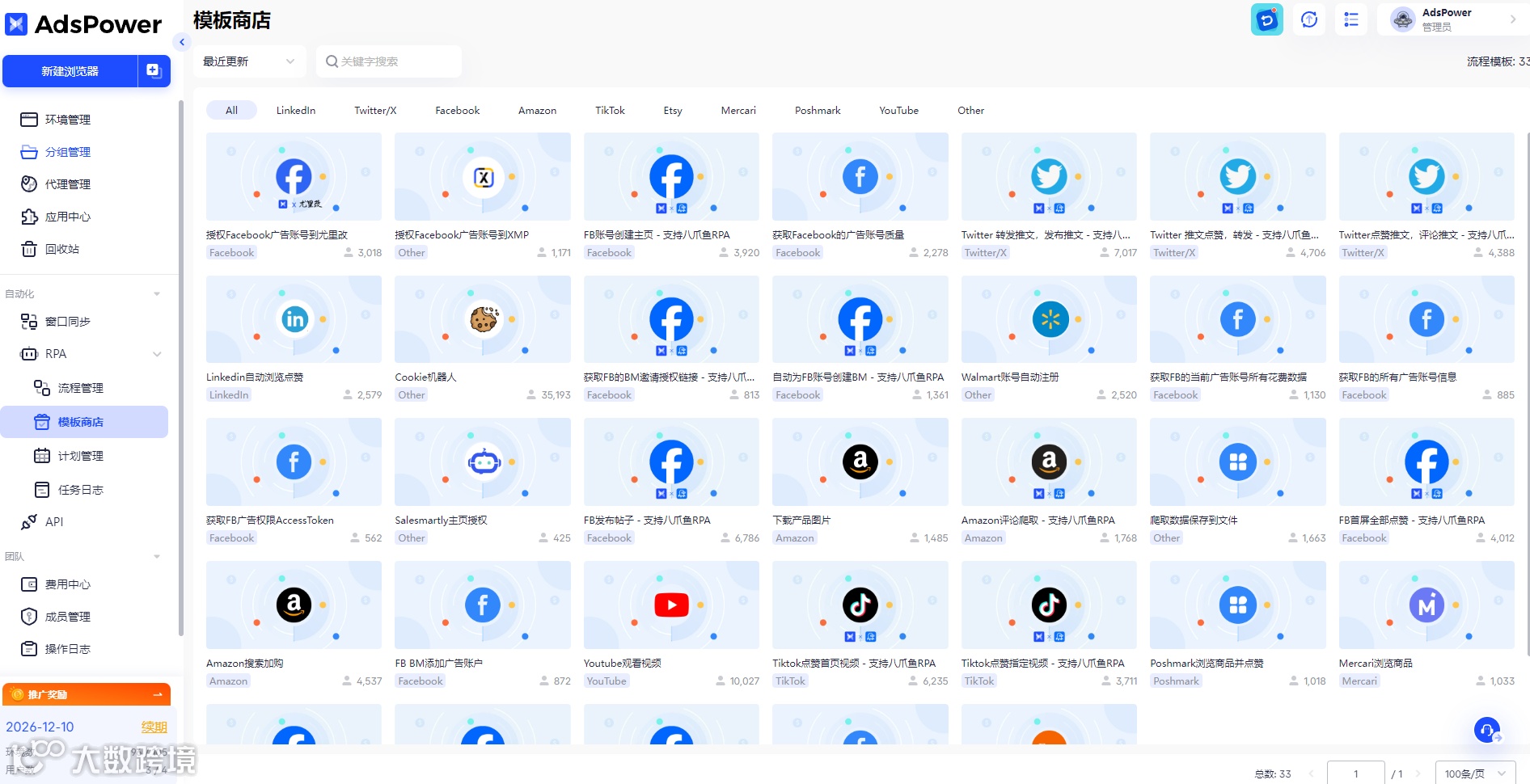Open 流程管理 under RPA
This screenshot has height=784, width=1530.
click(x=81, y=388)
